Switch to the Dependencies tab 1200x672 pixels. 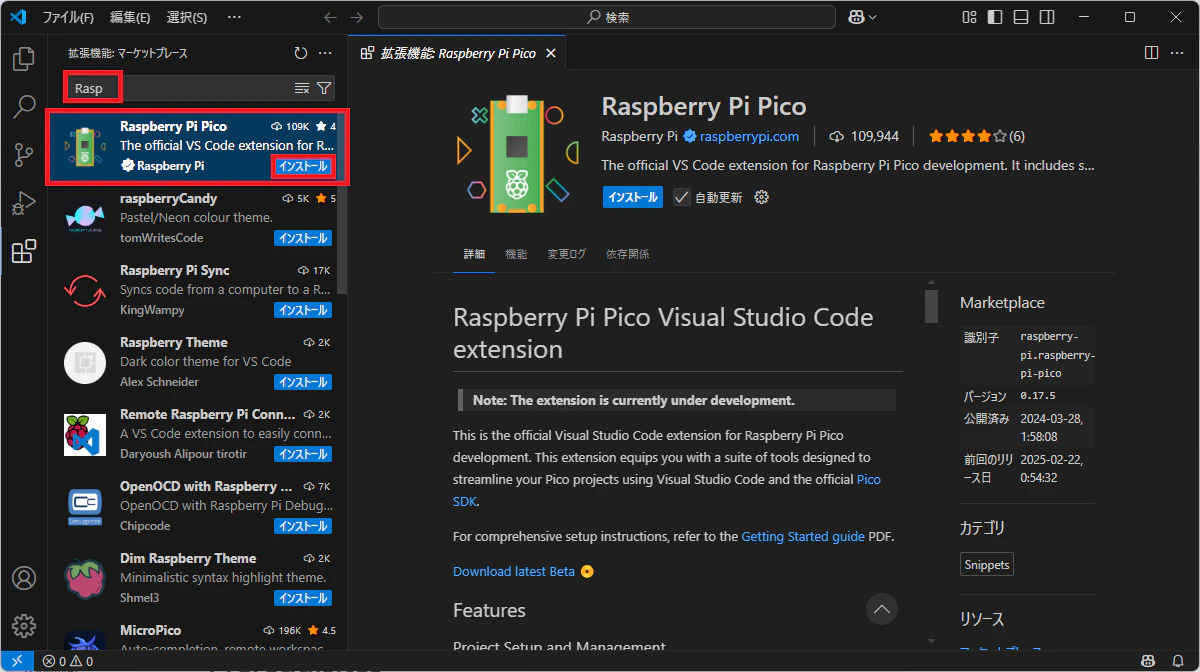click(x=627, y=254)
